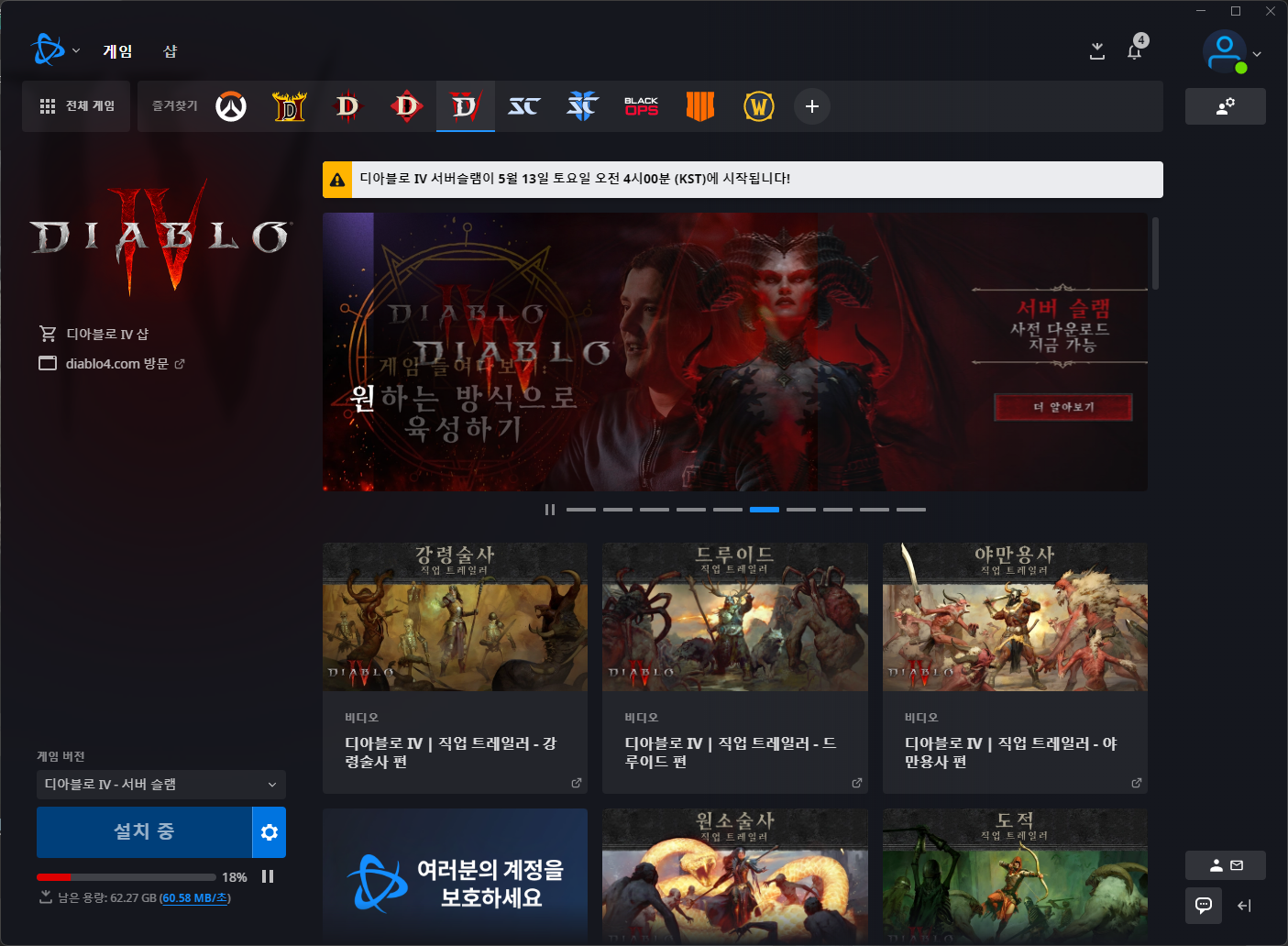
Task: Switch to the 샵 tab
Action: [x=171, y=51]
